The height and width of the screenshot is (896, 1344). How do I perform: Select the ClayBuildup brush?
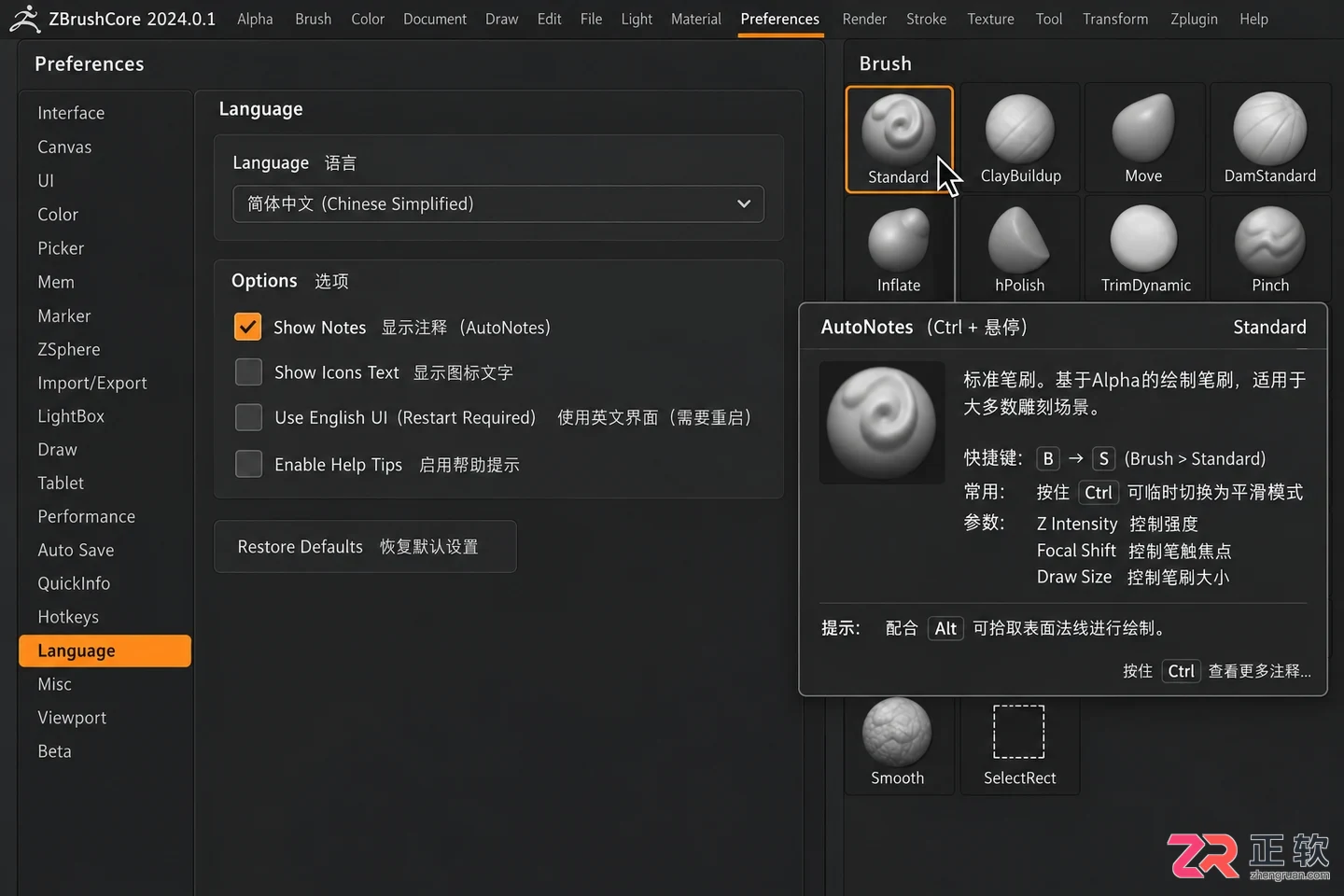pos(1020,139)
